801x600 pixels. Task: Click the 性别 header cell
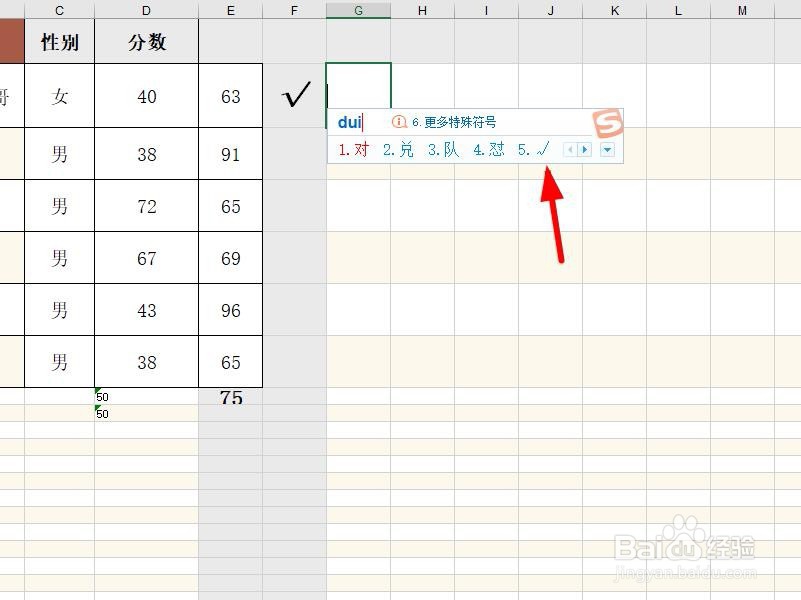click(59, 41)
